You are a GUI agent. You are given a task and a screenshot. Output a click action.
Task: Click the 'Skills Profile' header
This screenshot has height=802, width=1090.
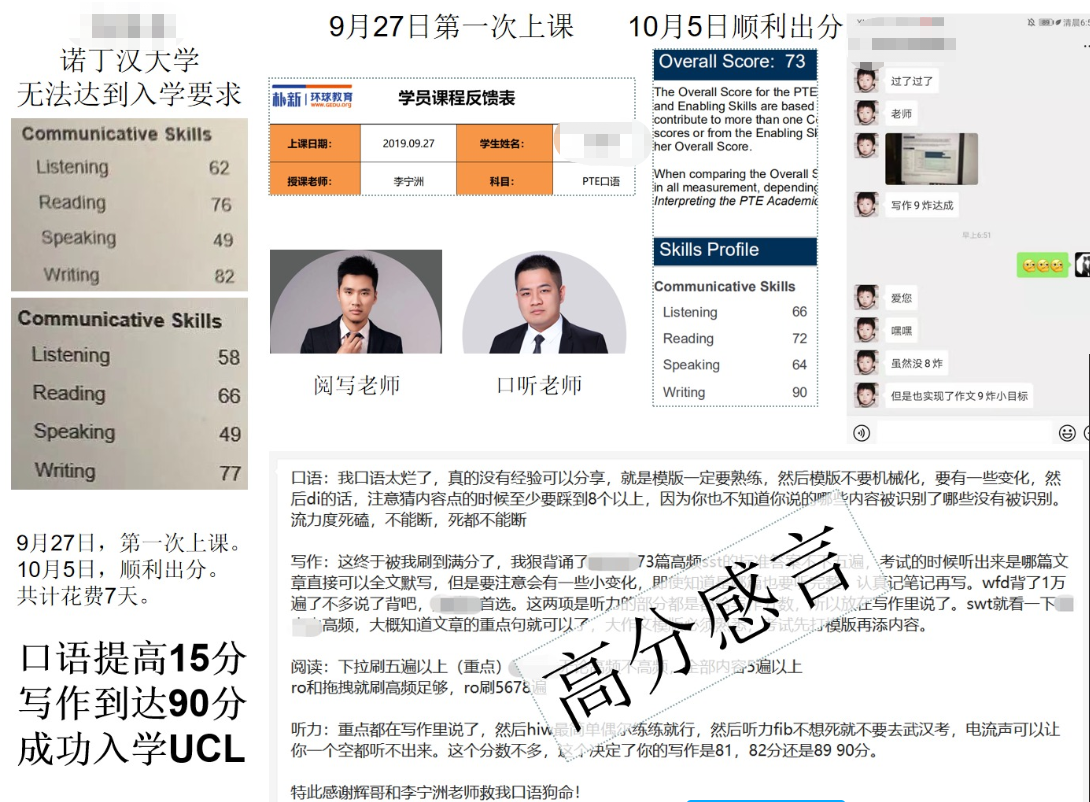(x=735, y=251)
